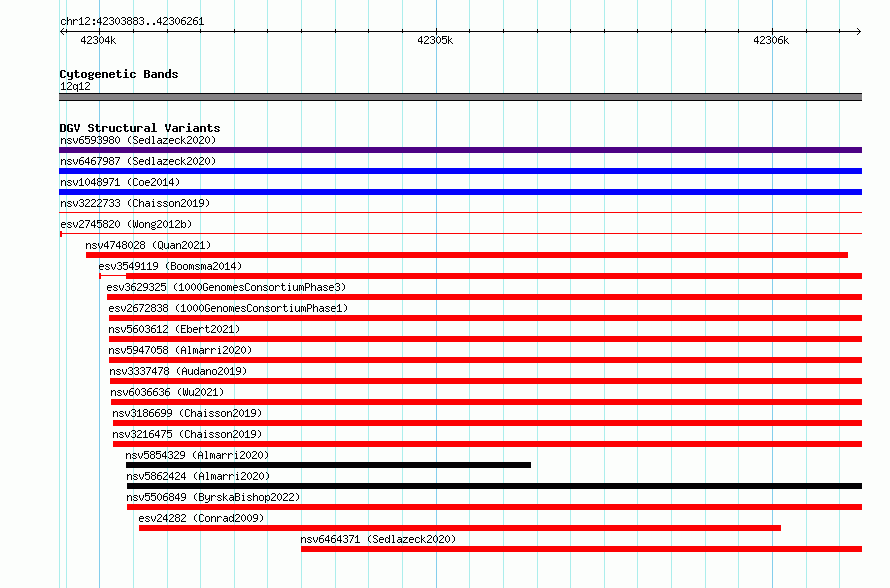
Task: Click the 42306k ruler label
Action: click(x=771, y=40)
